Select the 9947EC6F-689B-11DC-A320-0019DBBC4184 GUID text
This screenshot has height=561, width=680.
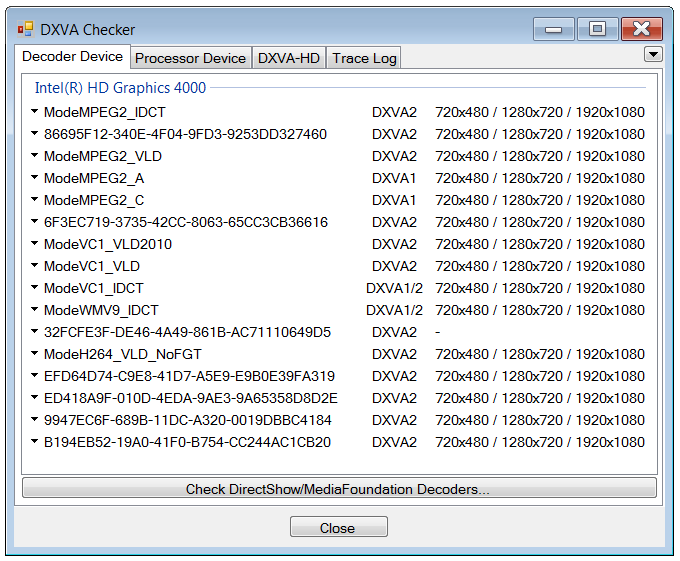[x=188, y=421]
